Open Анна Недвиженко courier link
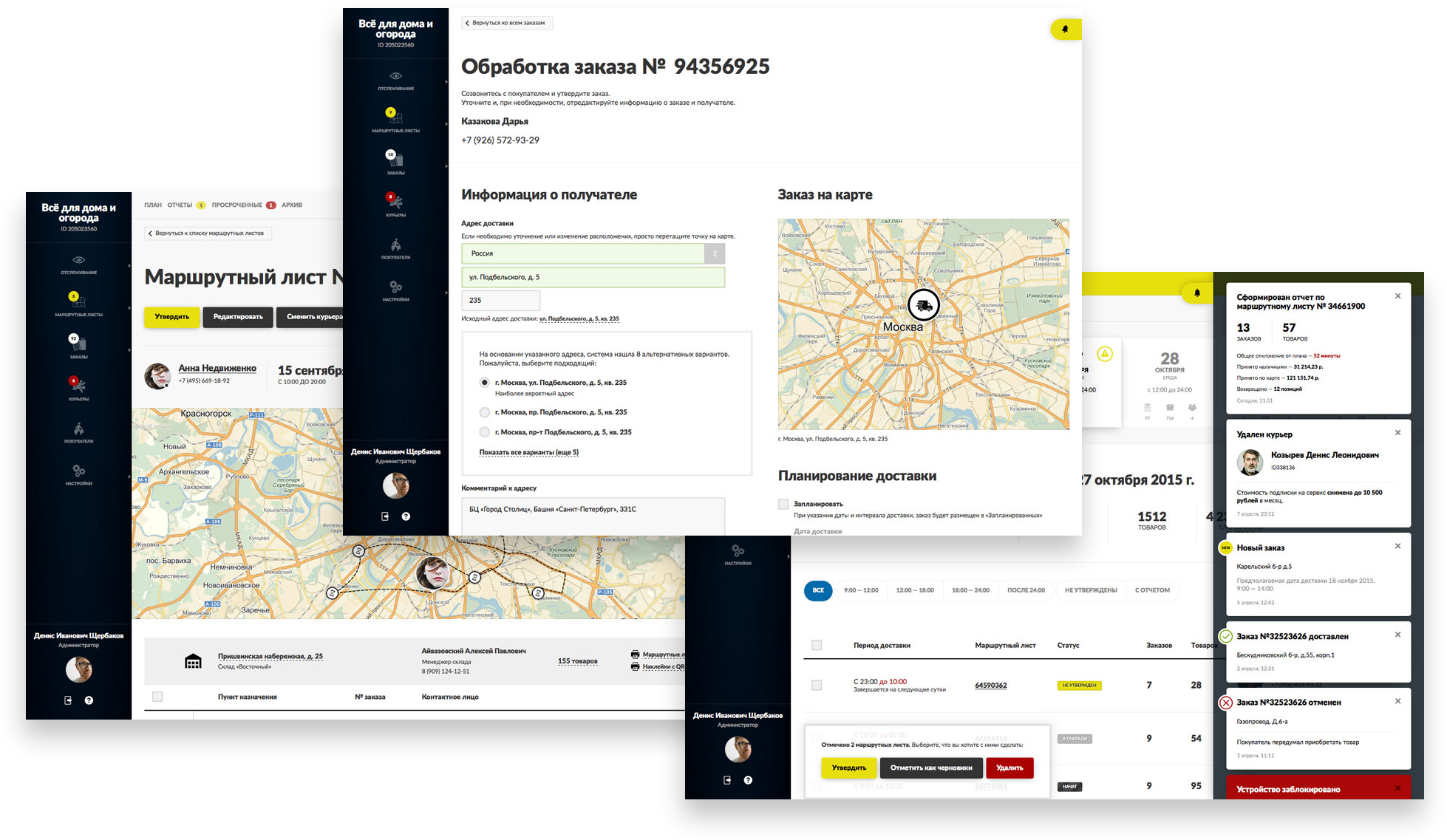 point(217,369)
